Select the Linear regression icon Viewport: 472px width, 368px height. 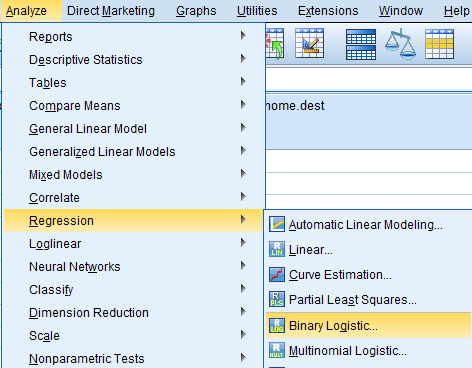(277, 249)
